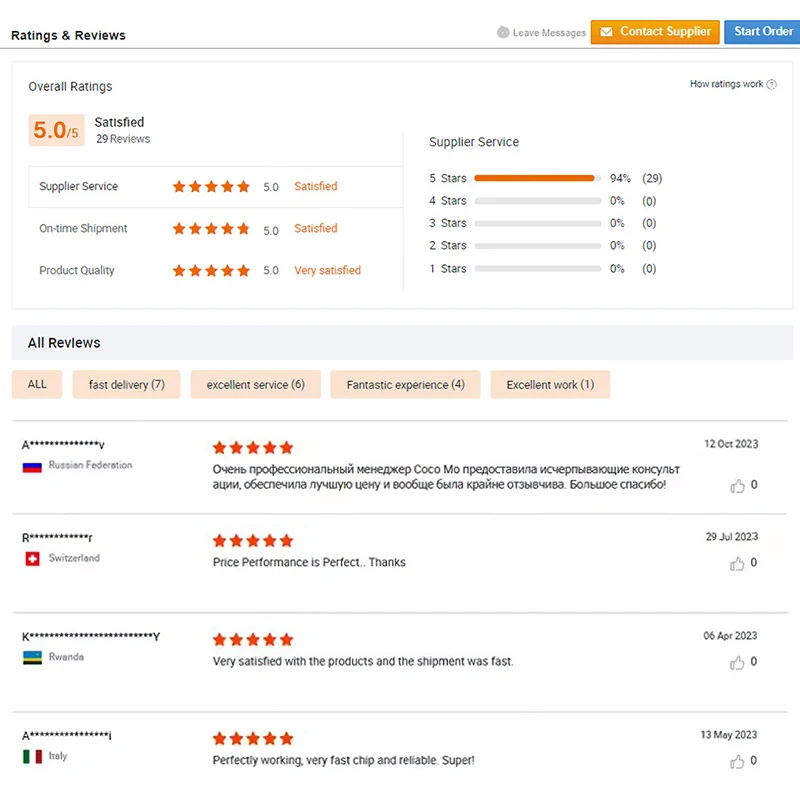The width and height of the screenshot is (800, 800).
Task: Open the How ratings work link
Action: tap(726, 85)
